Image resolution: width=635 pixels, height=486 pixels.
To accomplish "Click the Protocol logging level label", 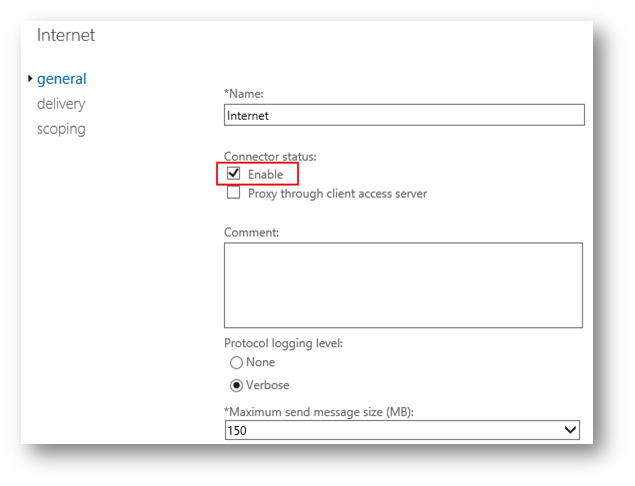I will click(283, 343).
